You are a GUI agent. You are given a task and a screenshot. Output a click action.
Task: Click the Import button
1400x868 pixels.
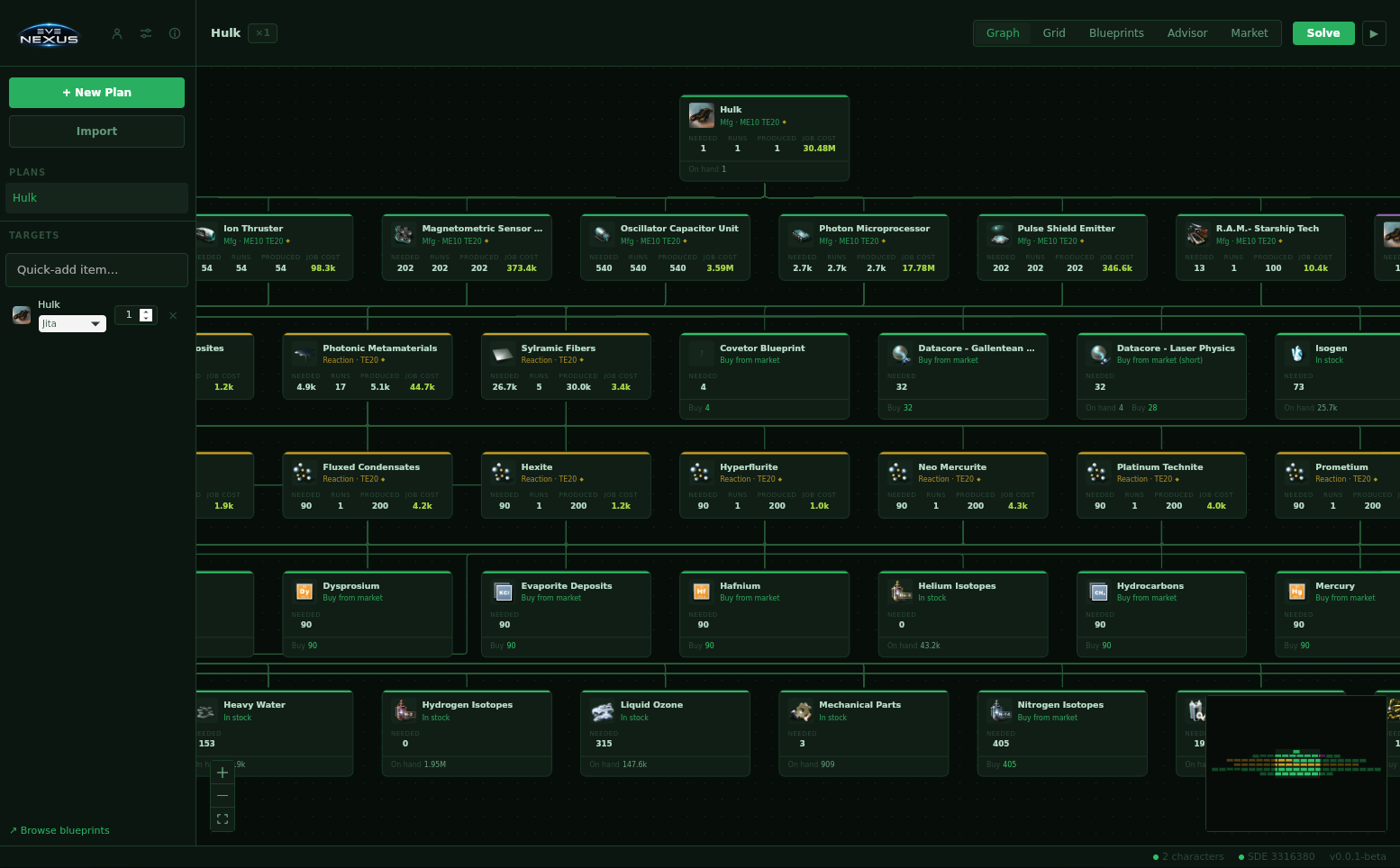pos(96,131)
